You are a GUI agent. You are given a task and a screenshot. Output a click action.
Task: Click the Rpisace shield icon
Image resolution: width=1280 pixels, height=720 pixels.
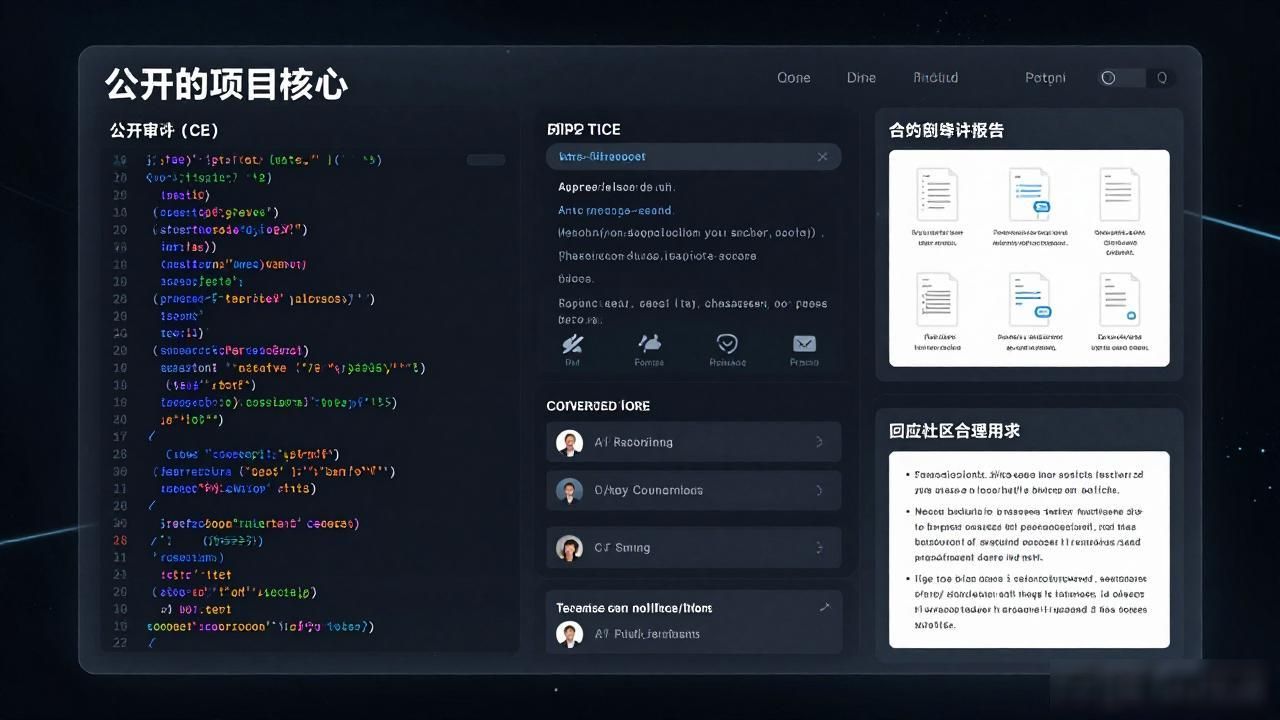tap(727, 344)
